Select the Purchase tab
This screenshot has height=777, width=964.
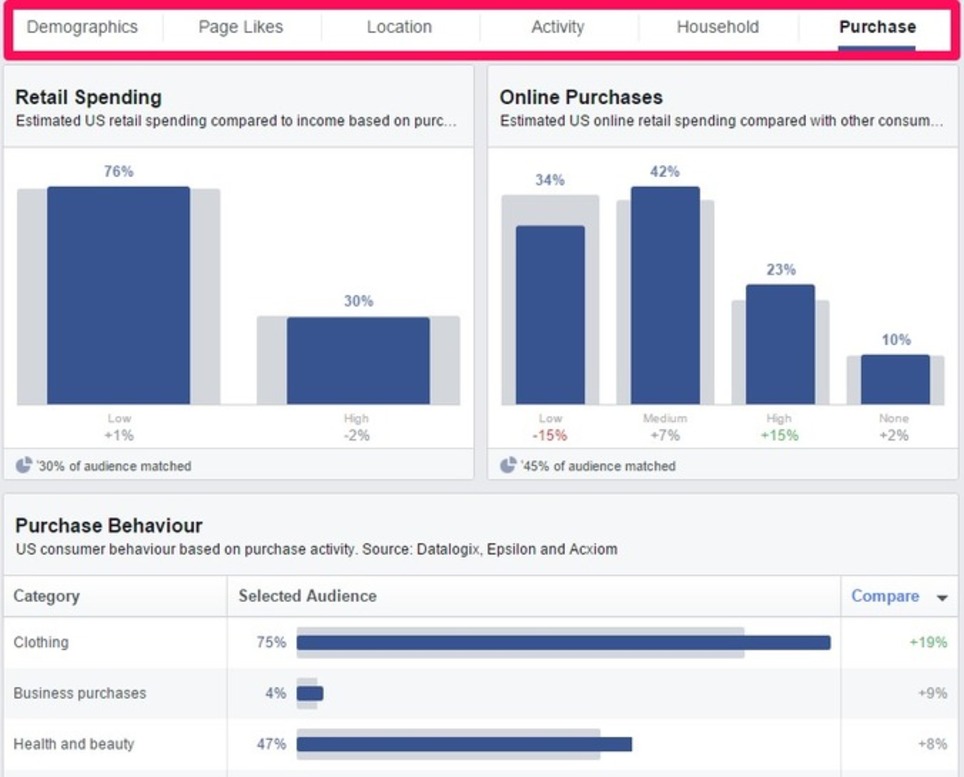click(875, 27)
